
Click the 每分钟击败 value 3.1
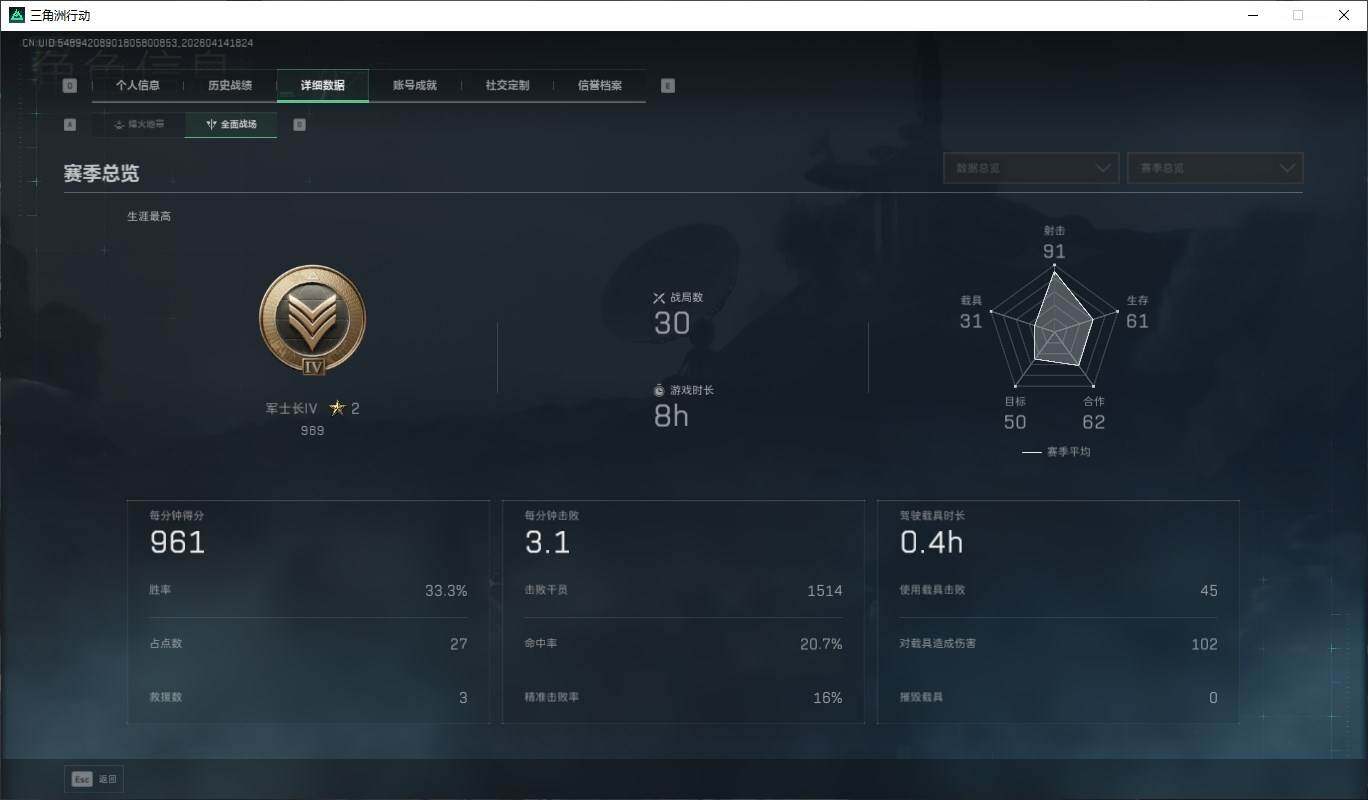[x=547, y=542]
